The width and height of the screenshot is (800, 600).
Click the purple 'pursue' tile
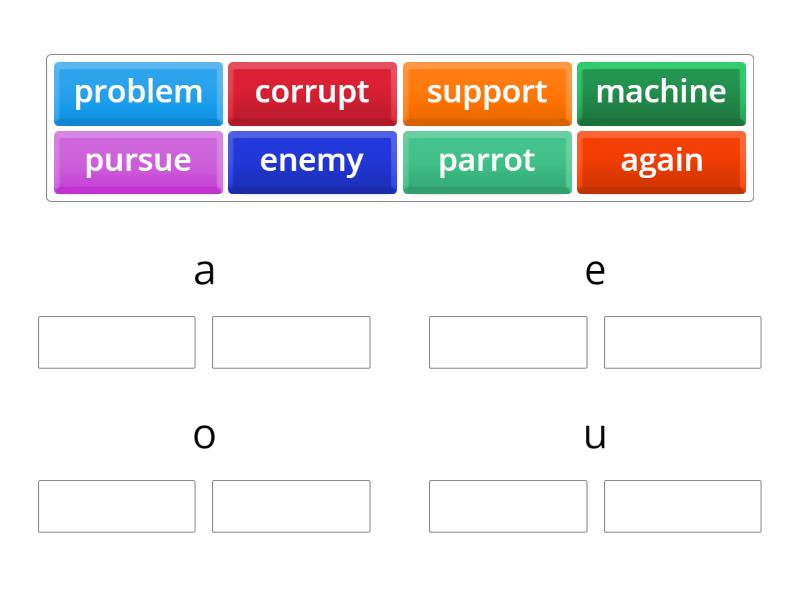138,161
